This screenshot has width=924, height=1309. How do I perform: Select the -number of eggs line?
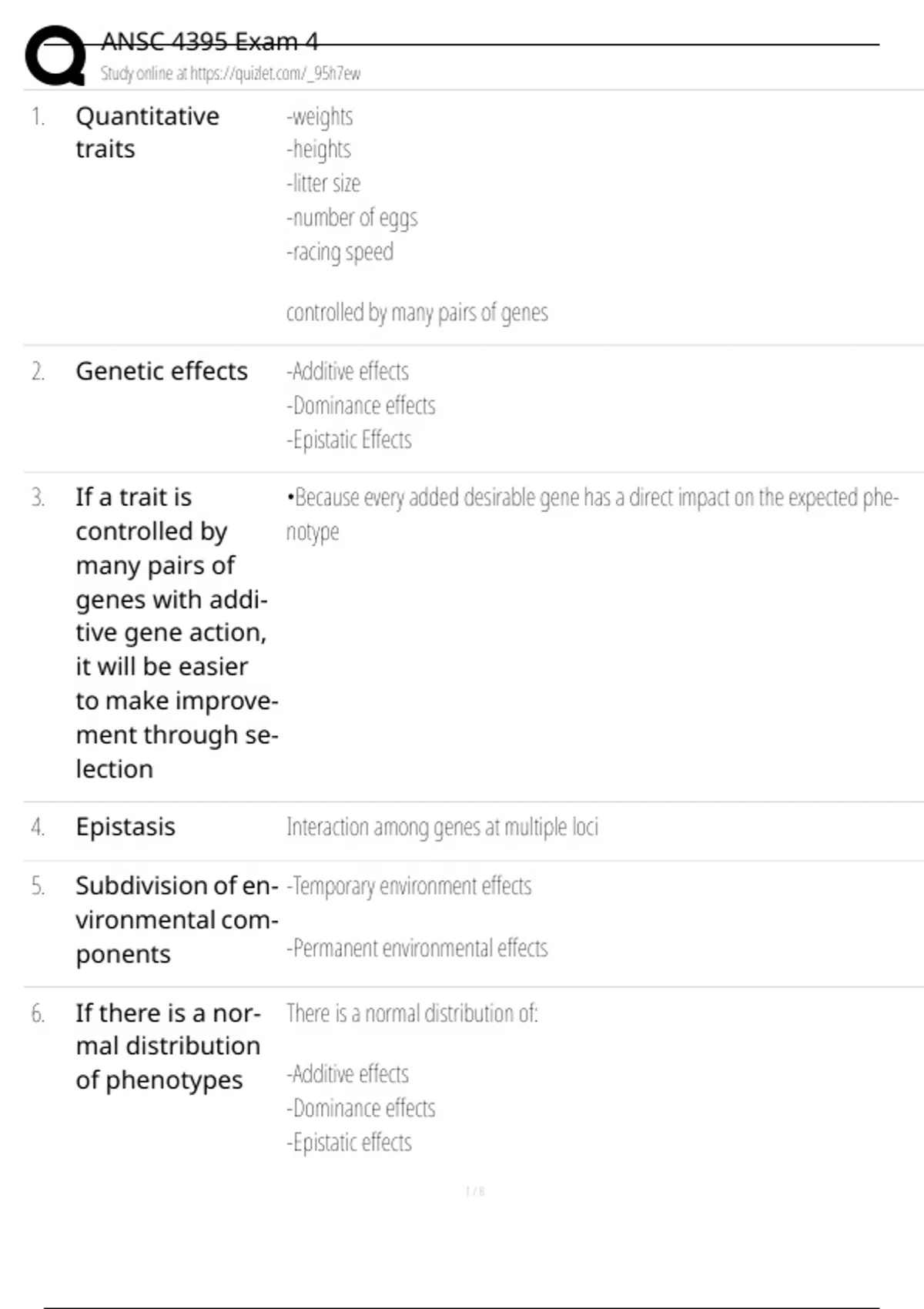click(x=352, y=219)
